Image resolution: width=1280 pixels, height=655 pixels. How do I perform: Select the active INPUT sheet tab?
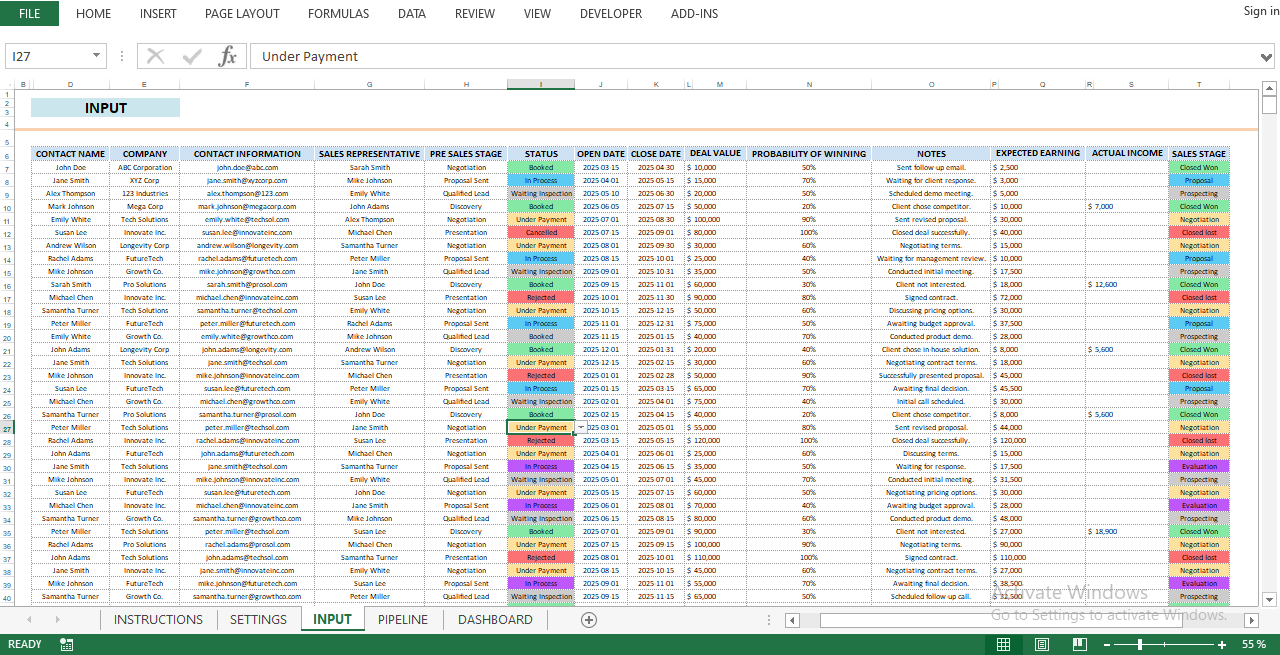(332, 620)
